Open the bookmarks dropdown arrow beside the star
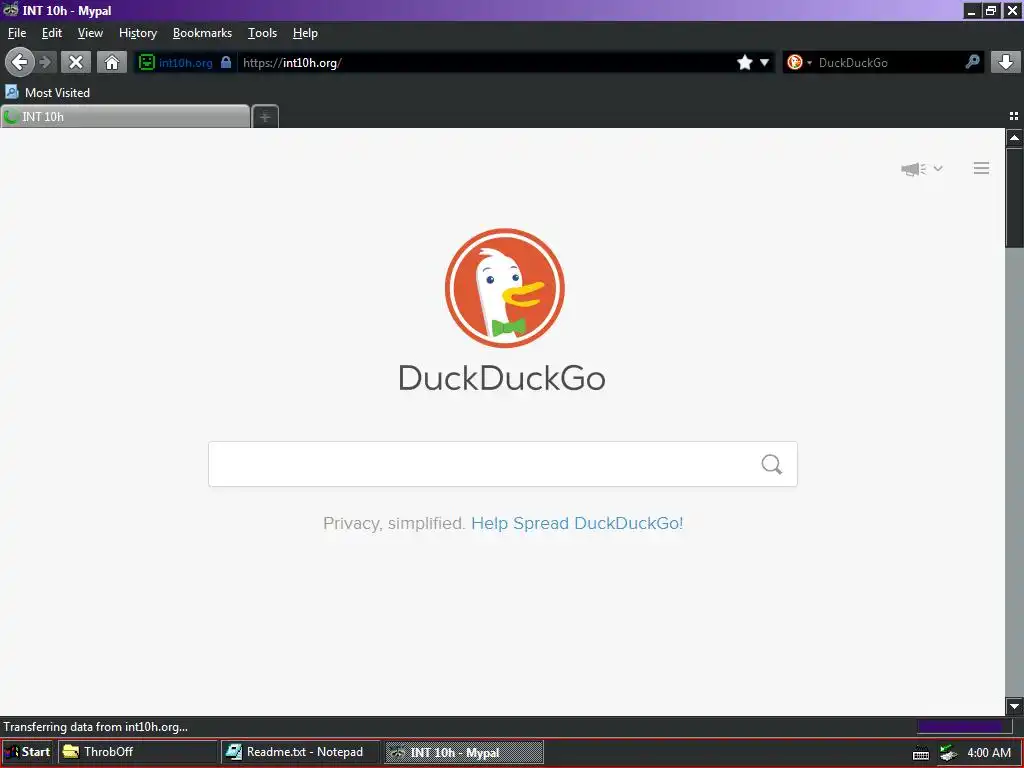 tap(764, 63)
